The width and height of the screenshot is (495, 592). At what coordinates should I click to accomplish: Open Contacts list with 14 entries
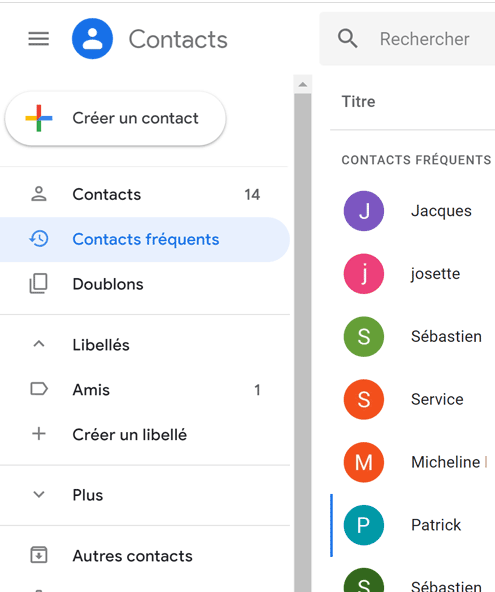[145, 194]
